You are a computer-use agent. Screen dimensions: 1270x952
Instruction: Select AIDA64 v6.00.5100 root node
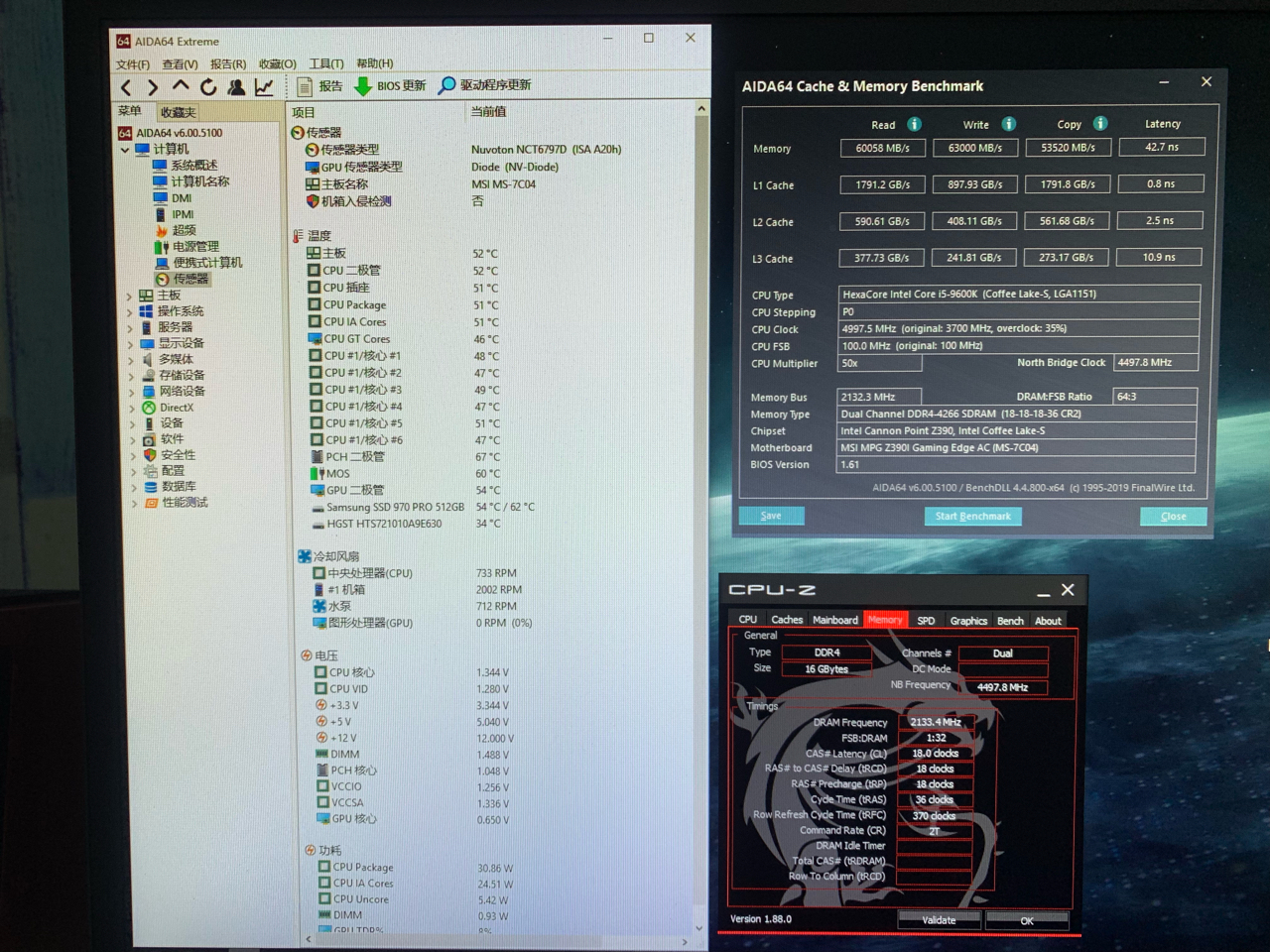pos(171,133)
